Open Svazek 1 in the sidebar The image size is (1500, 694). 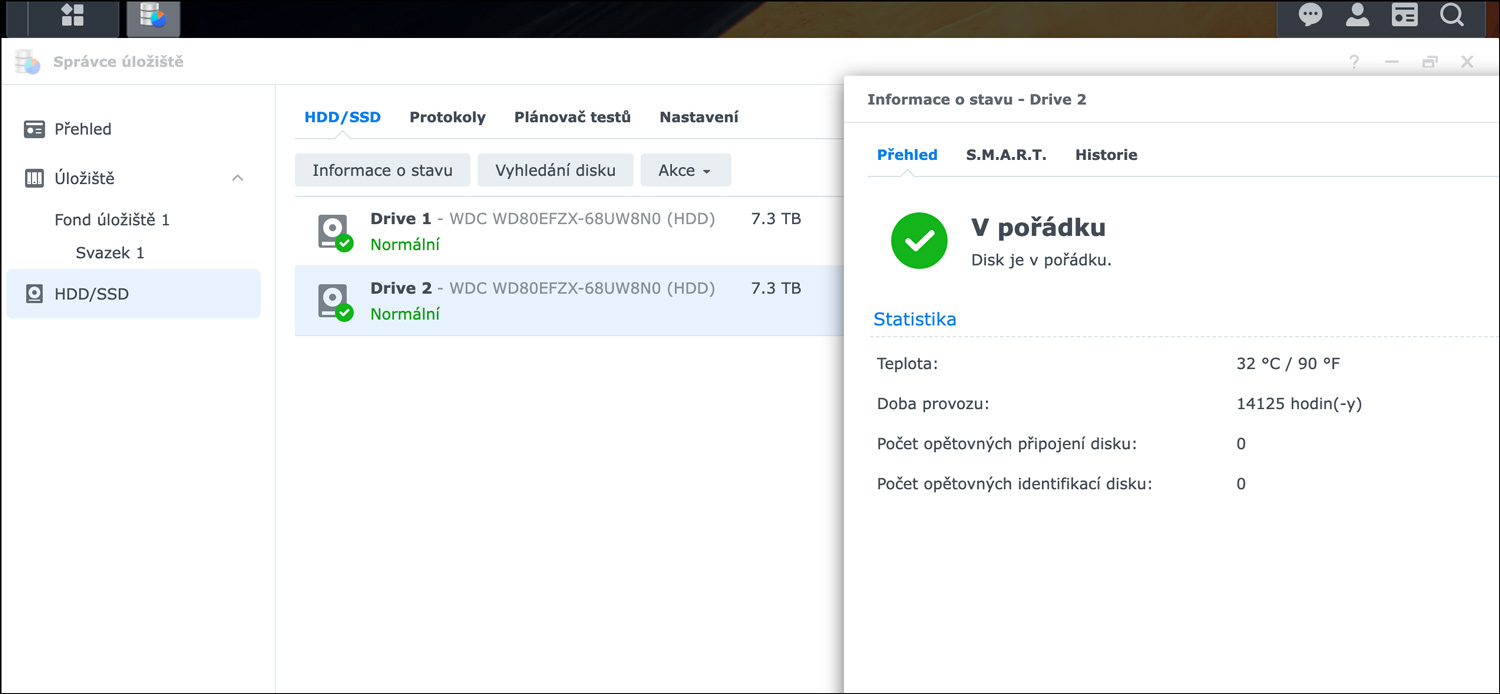tap(110, 253)
